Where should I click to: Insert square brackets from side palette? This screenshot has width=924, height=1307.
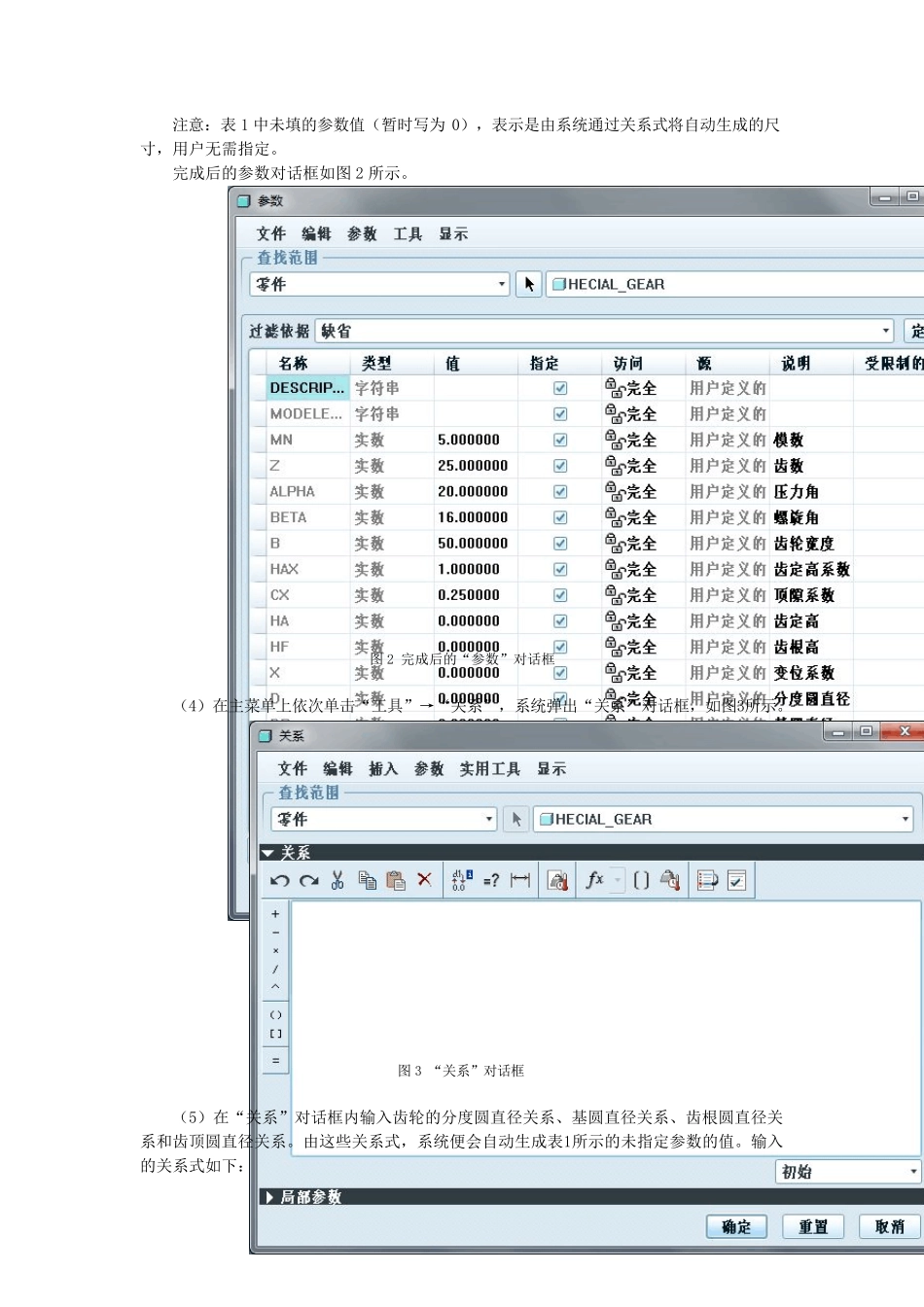(x=275, y=1034)
